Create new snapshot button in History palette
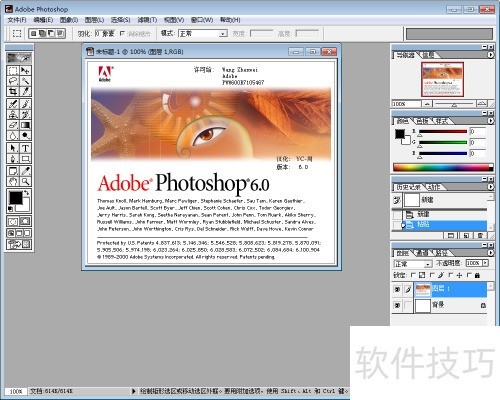 (466, 235)
